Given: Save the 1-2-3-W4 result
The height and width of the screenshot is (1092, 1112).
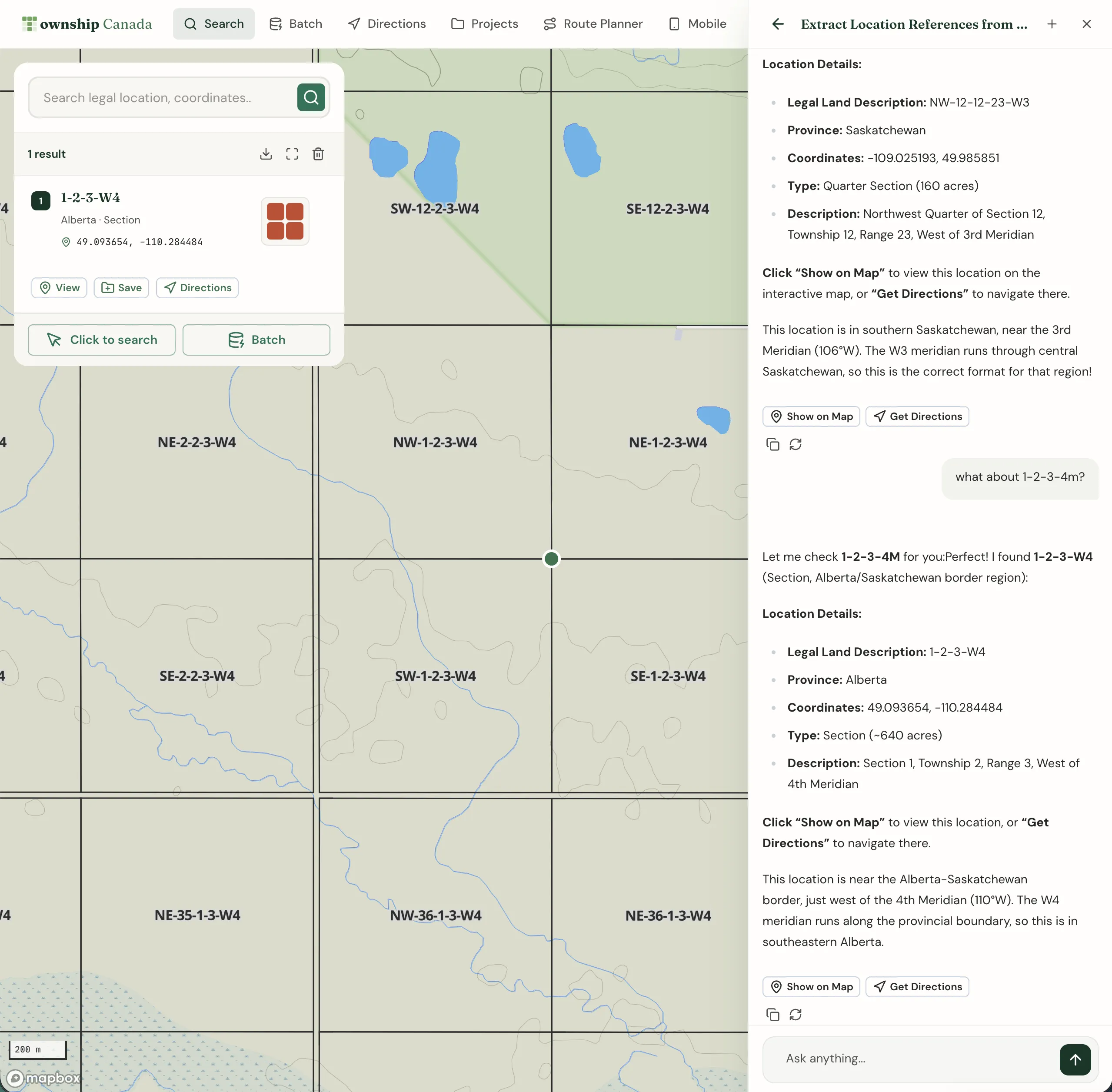Looking at the screenshot, I should 122,288.
